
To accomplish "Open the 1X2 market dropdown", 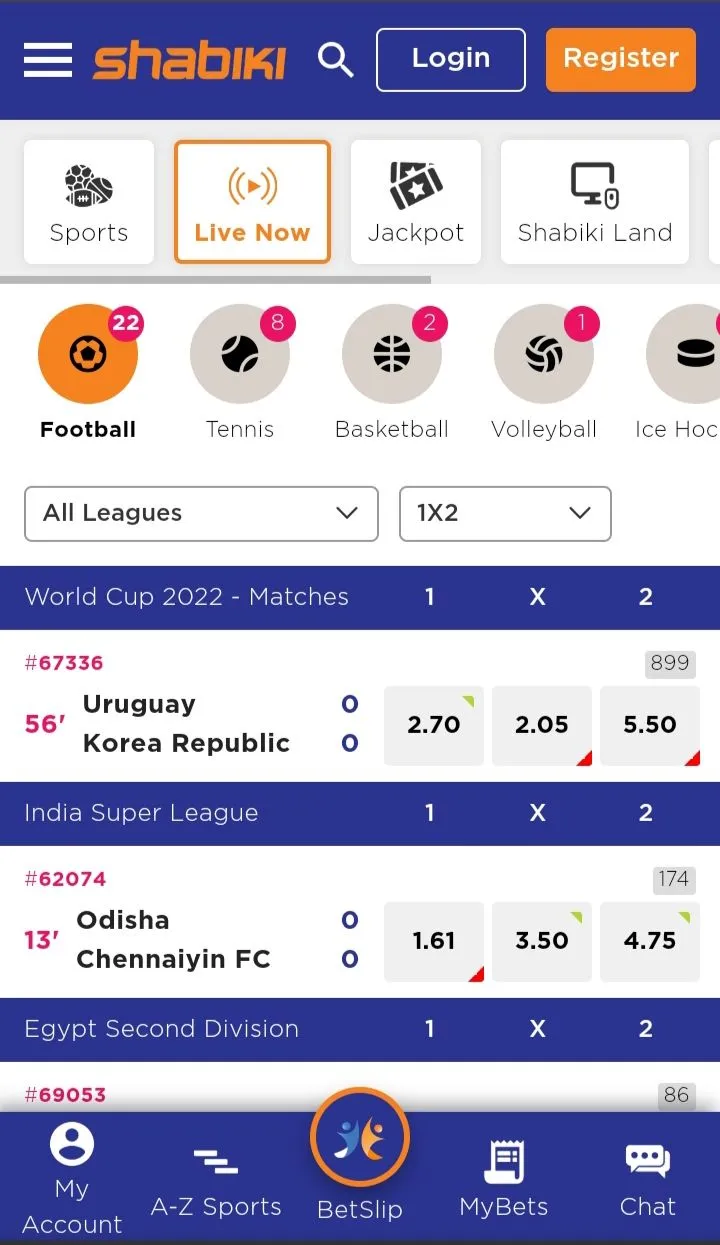I will click(x=505, y=513).
